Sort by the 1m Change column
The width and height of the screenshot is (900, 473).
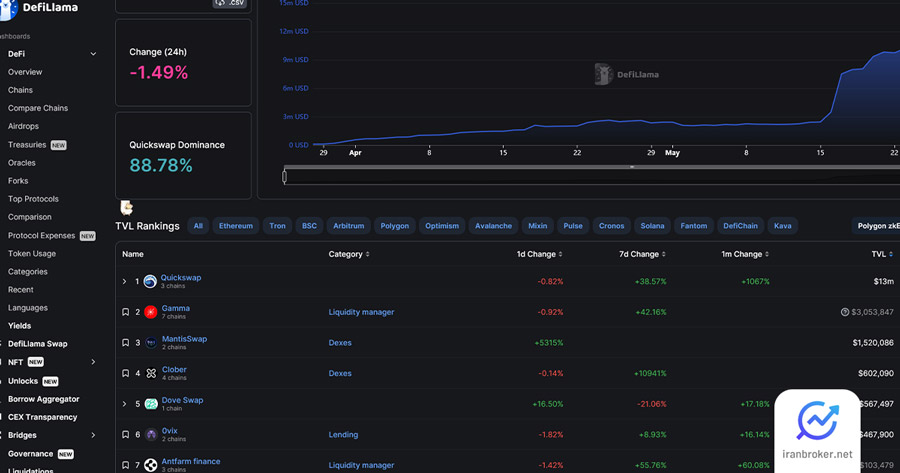(745, 254)
